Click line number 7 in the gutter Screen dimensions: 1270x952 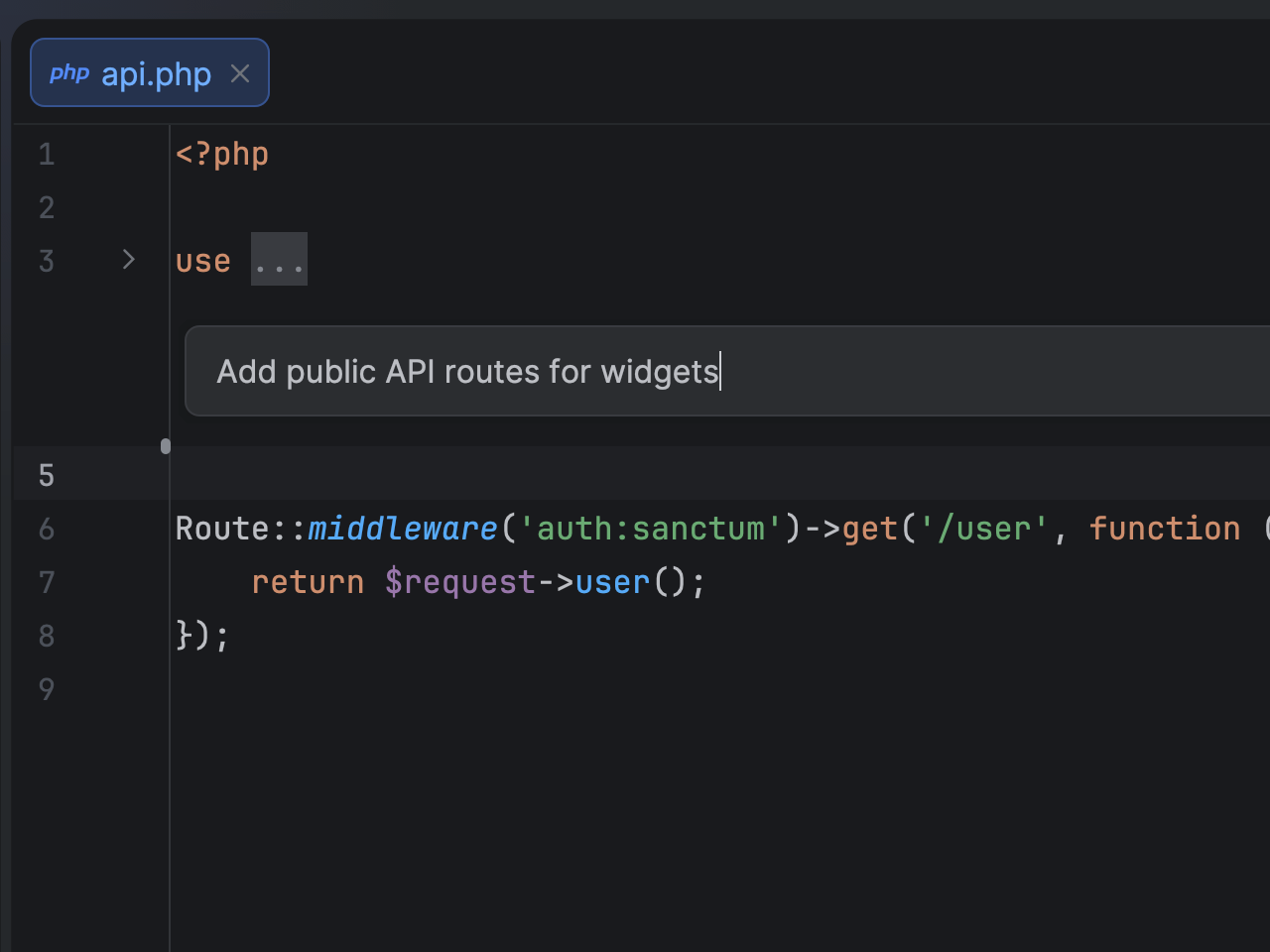46,582
